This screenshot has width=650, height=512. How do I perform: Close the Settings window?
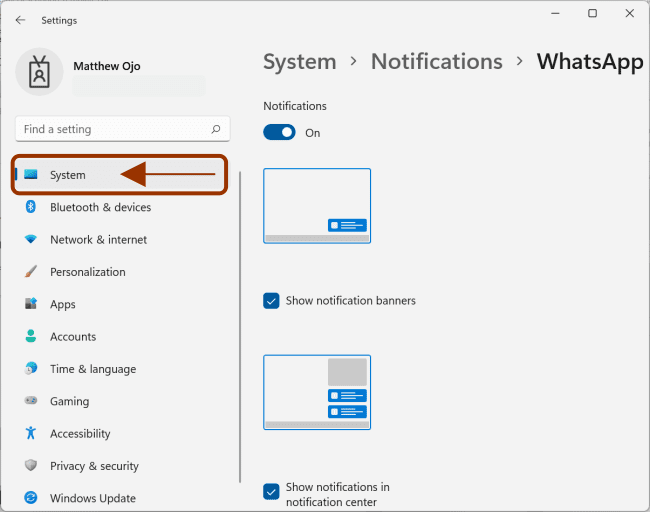(629, 13)
